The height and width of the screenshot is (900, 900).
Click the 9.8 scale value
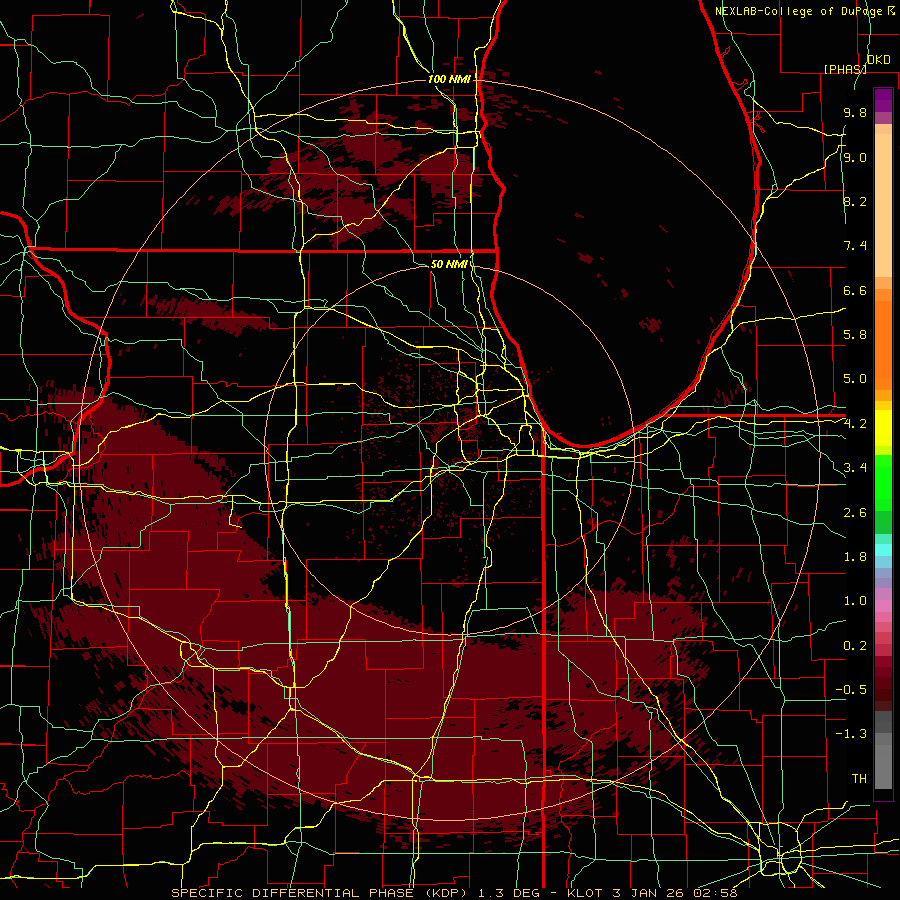tap(855, 113)
